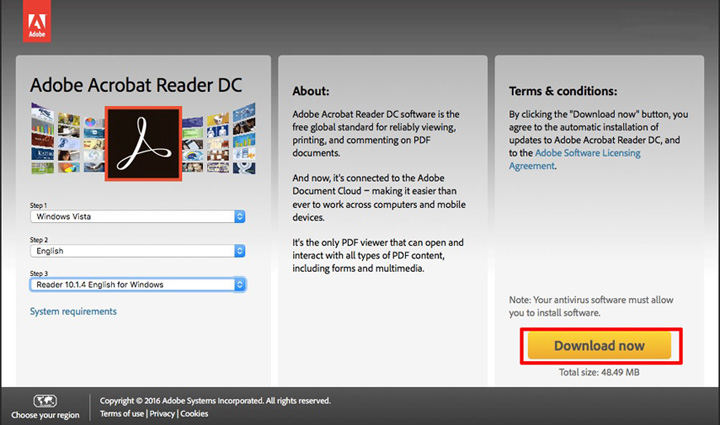Screen dimensions: 720x425
Task: Open the Windows Vista operating system dropdown
Action: pyautogui.click(x=137, y=216)
